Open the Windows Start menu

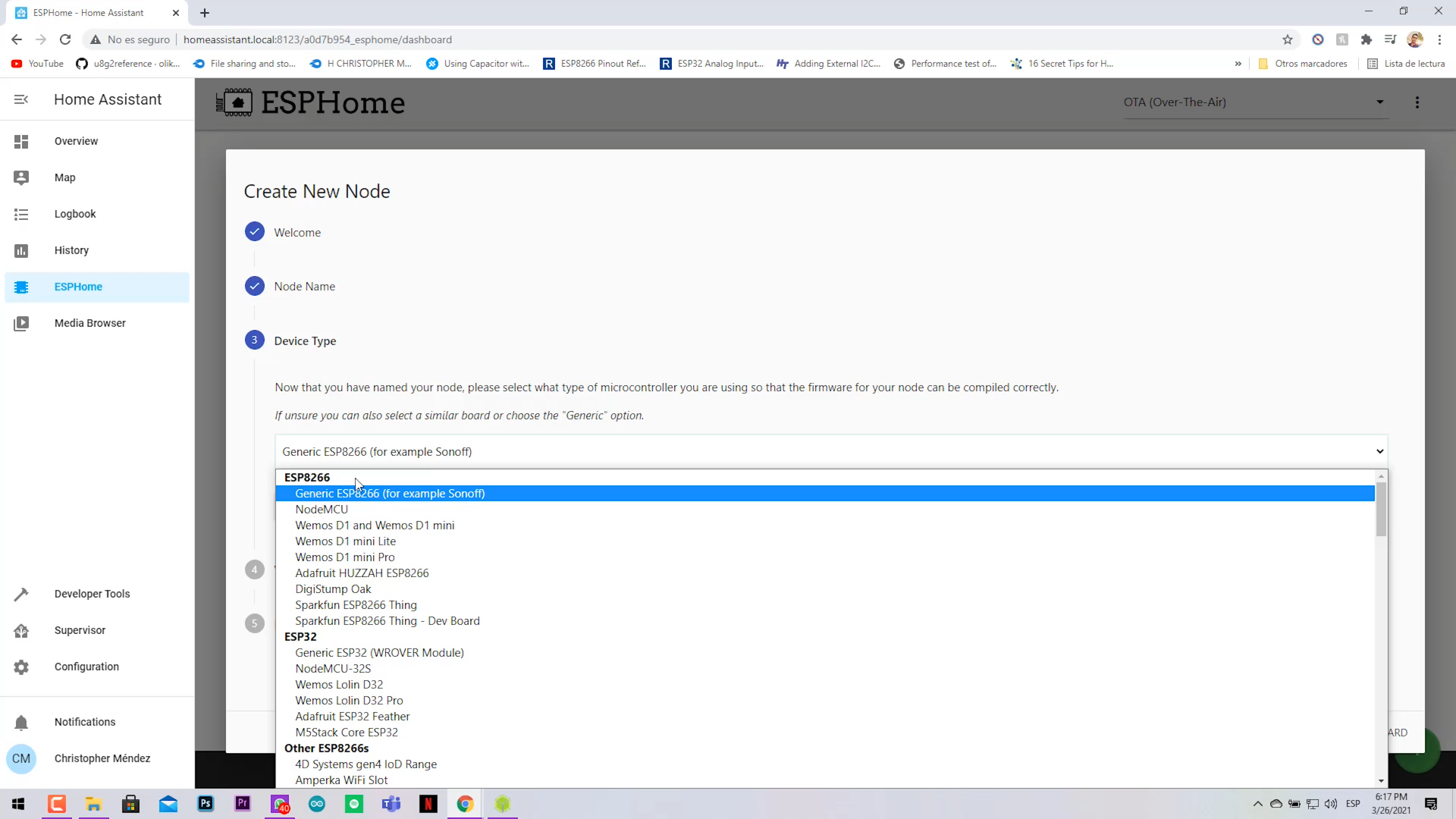(18, 804)
